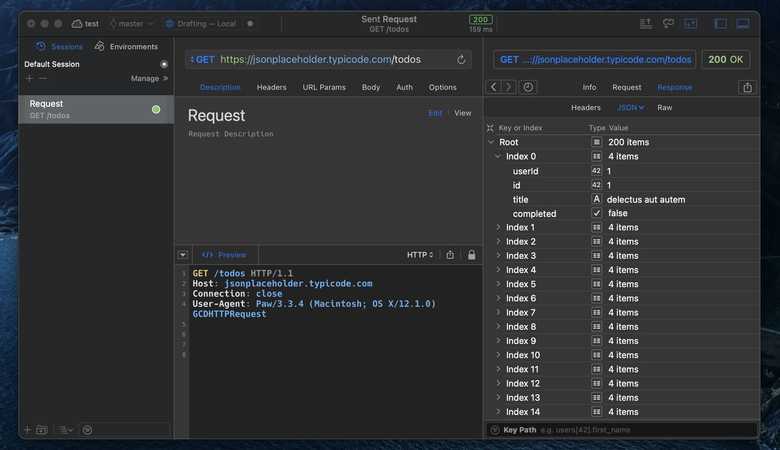Click the View description button

pyautogui.click(x=463, y=113)
